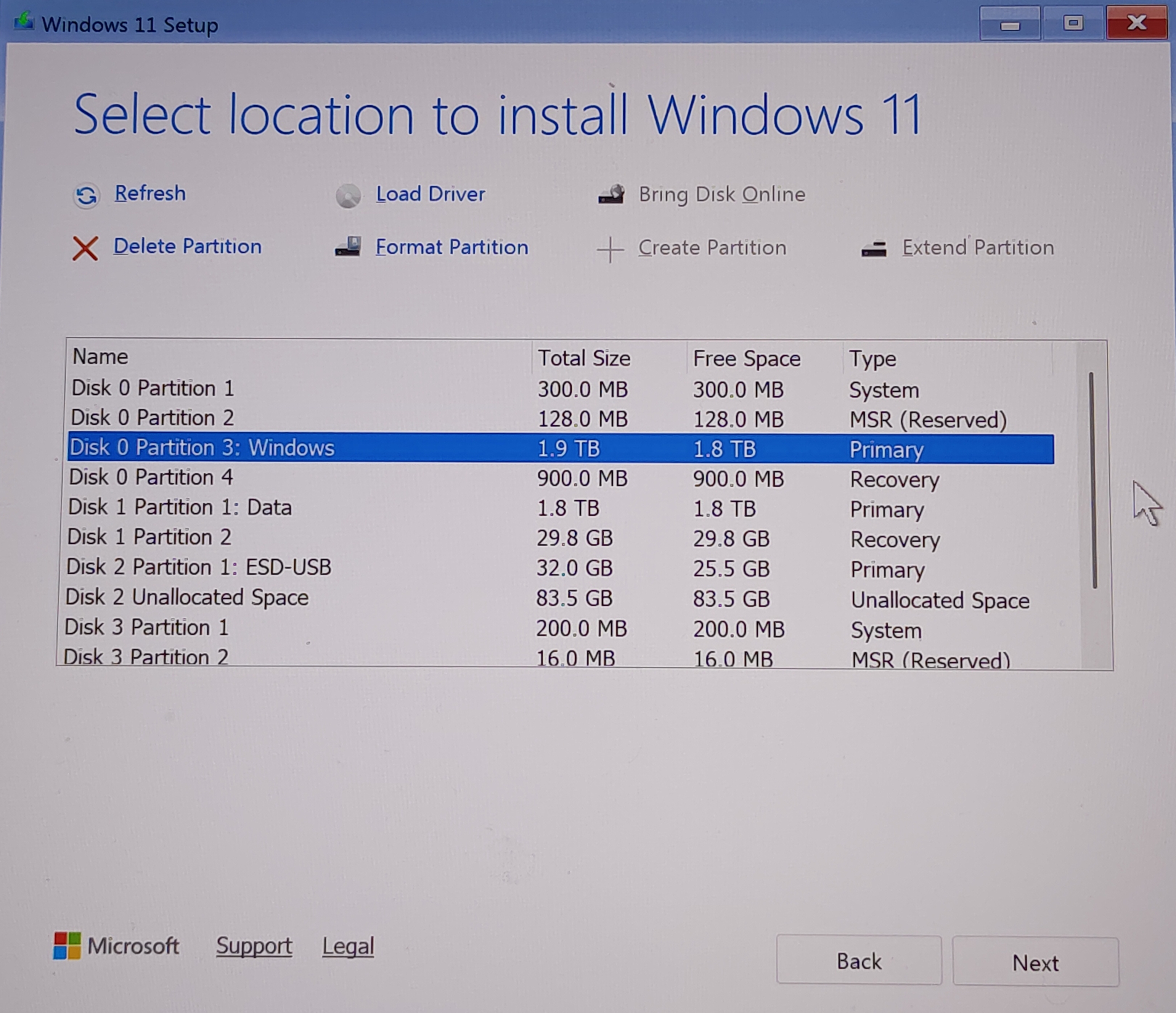
Task: Select the Format Partition link
Action: click(452, 248)
